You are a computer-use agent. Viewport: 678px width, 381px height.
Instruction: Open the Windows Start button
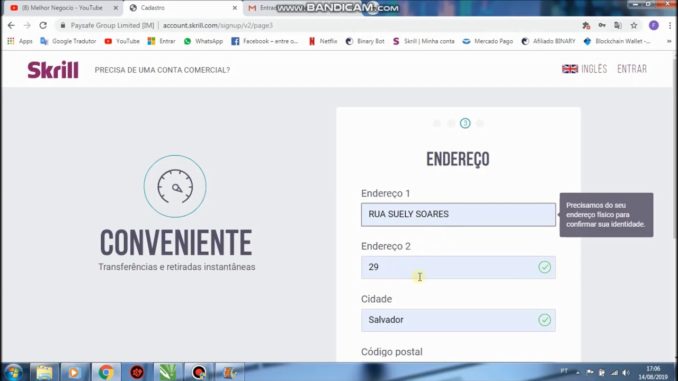[x=13, y=372]
